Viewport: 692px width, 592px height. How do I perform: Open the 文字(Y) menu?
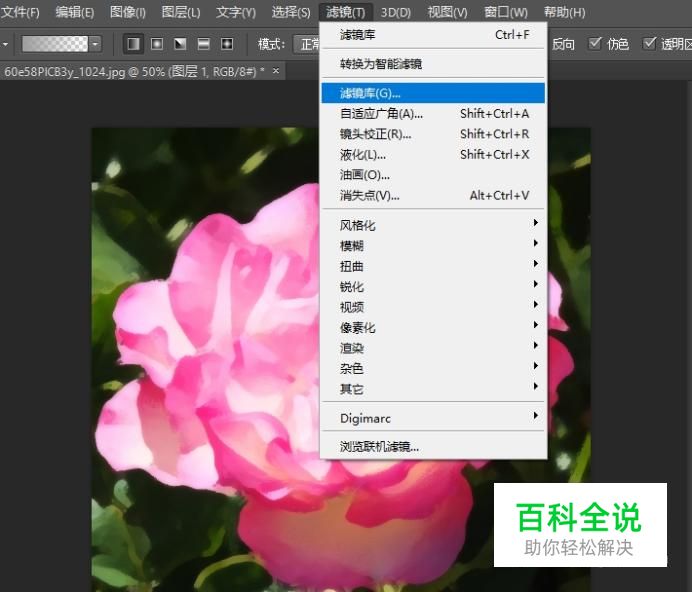click(236, 12)
